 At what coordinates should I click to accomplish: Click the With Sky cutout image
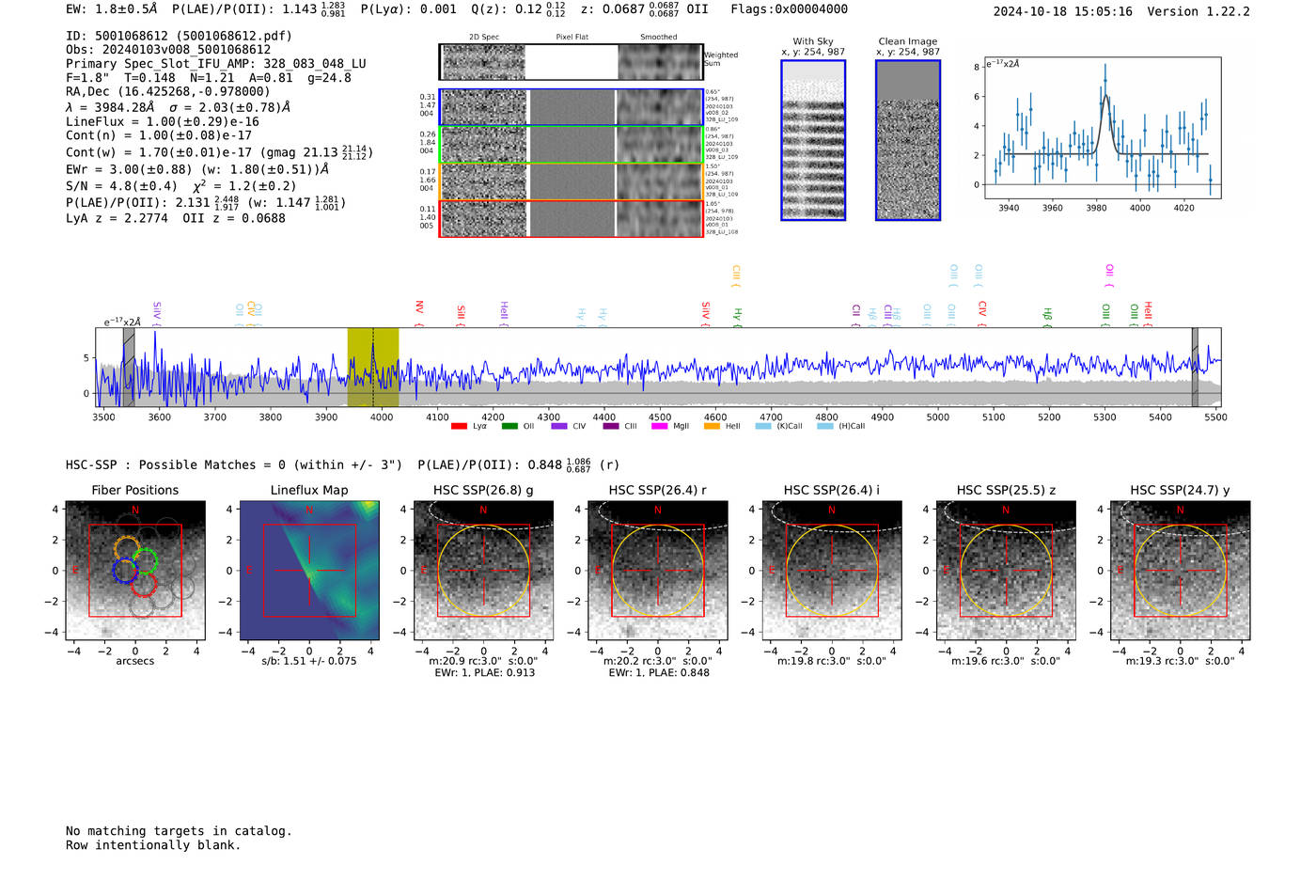pyautogui.click(x=813, y=140)
